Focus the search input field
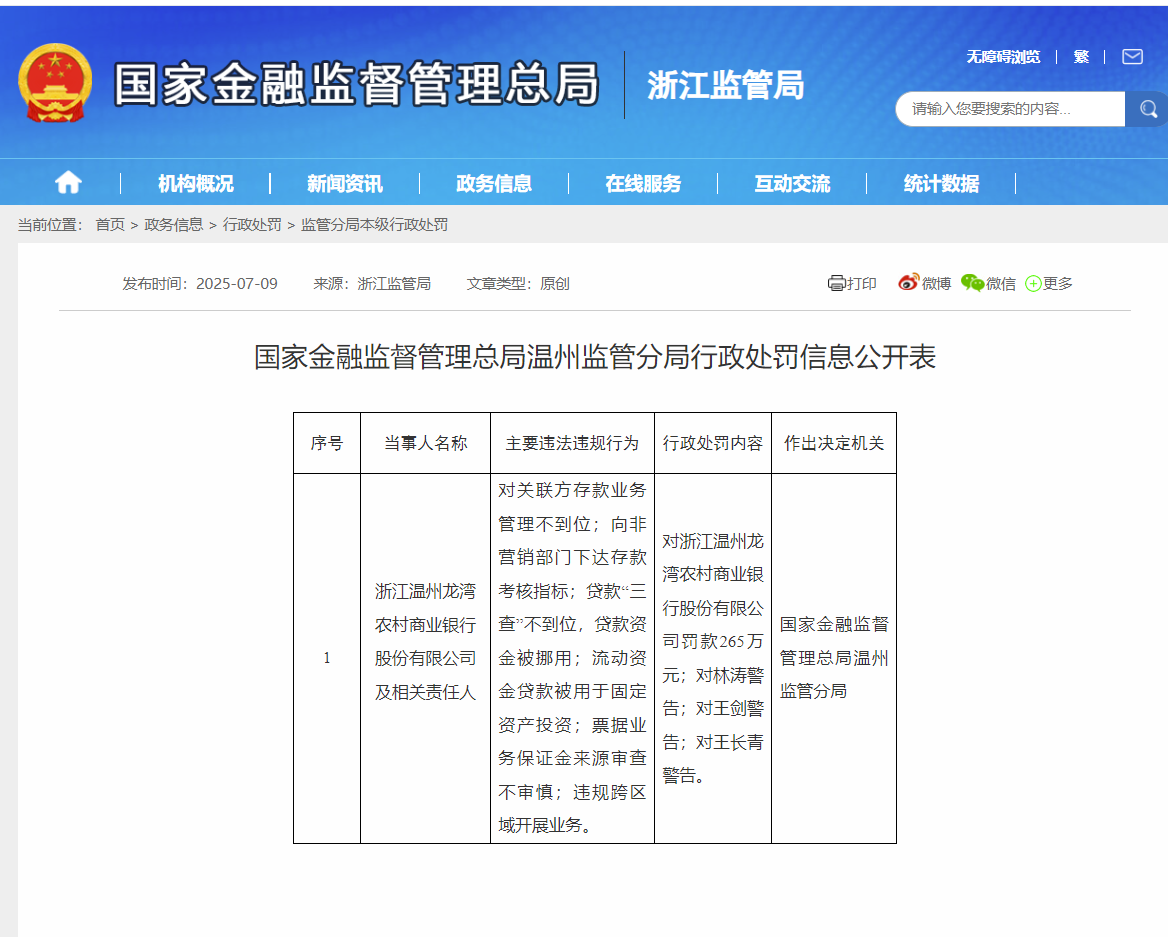 click(1010, 109)
